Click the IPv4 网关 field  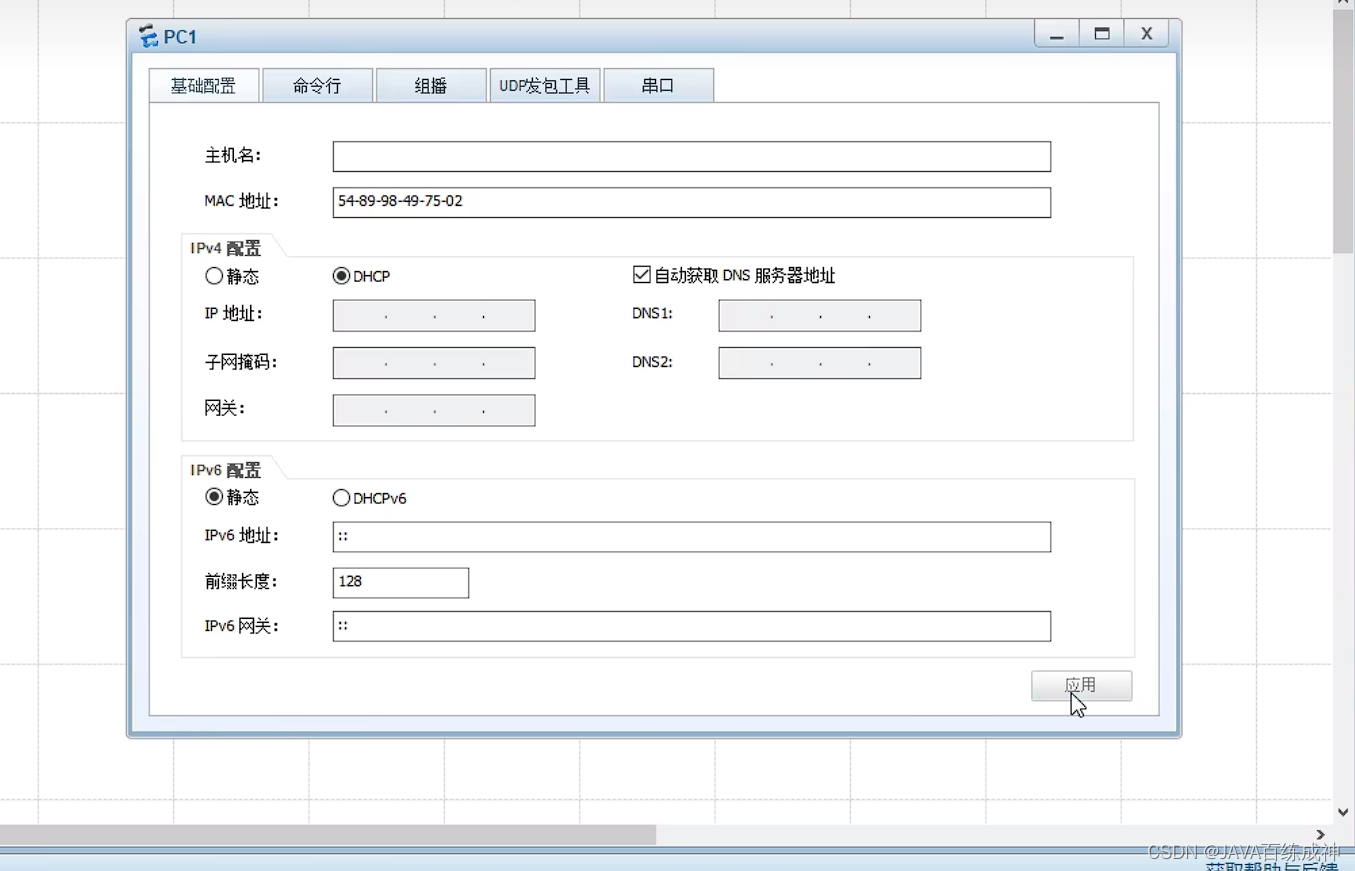(x=434, y=410)
